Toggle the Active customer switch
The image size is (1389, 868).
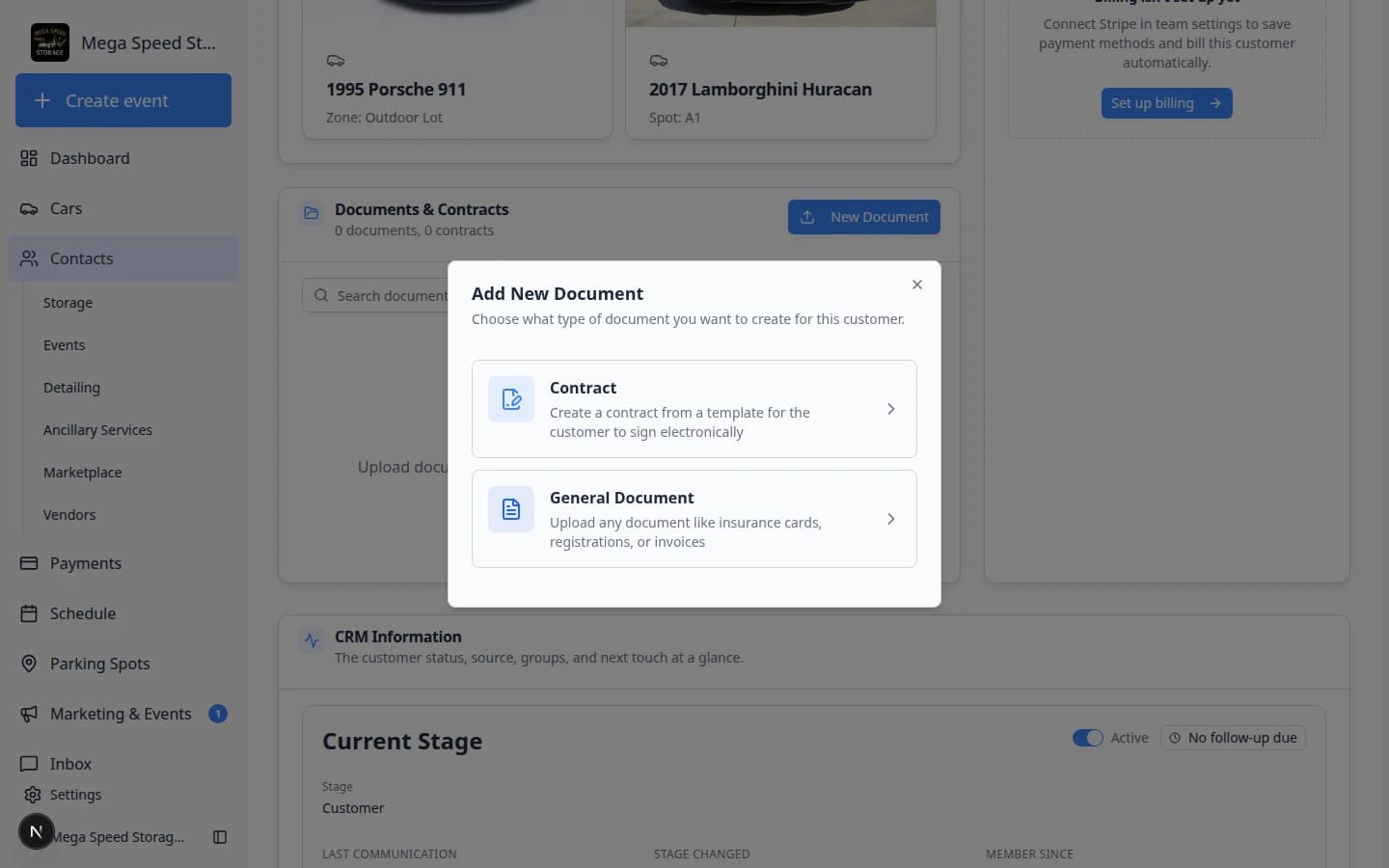click(x=1088, y=738)
